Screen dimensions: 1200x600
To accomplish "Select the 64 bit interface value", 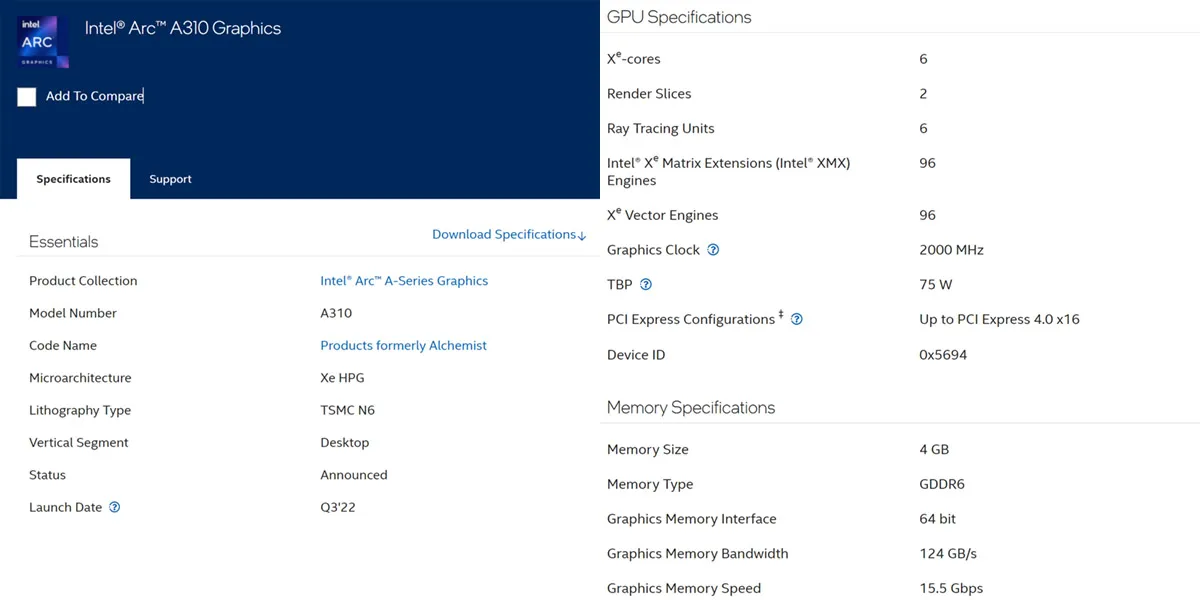I will point(938,519).
